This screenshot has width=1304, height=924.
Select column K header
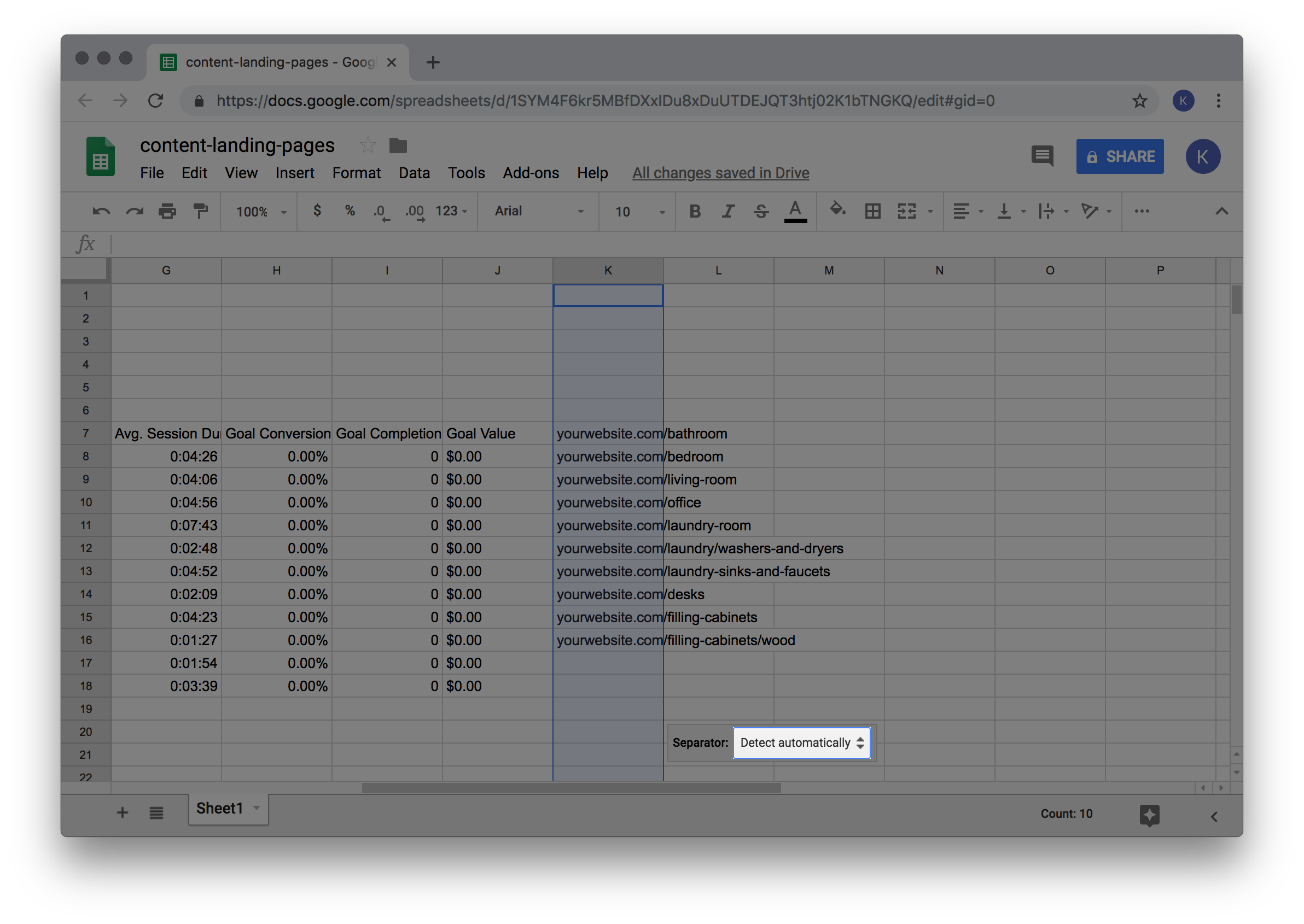point(608,270)
